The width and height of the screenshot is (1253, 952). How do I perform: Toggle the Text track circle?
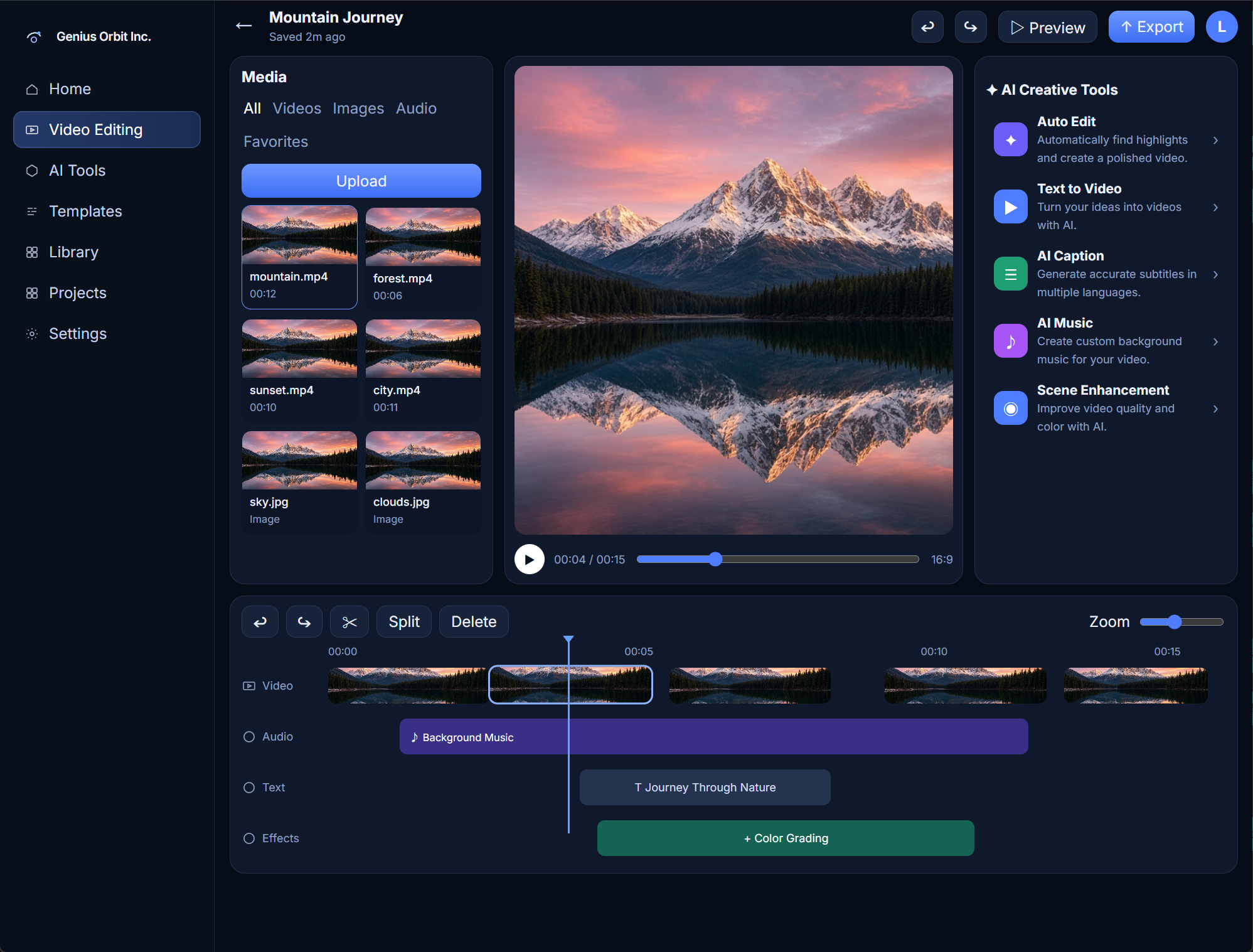249,788
